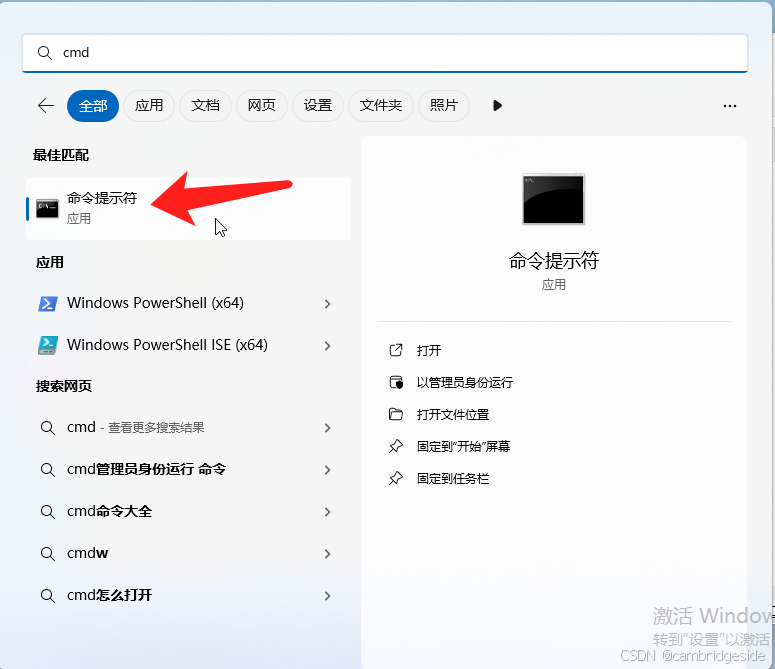
Task: Click the cmd search input field
Action: 385,53
